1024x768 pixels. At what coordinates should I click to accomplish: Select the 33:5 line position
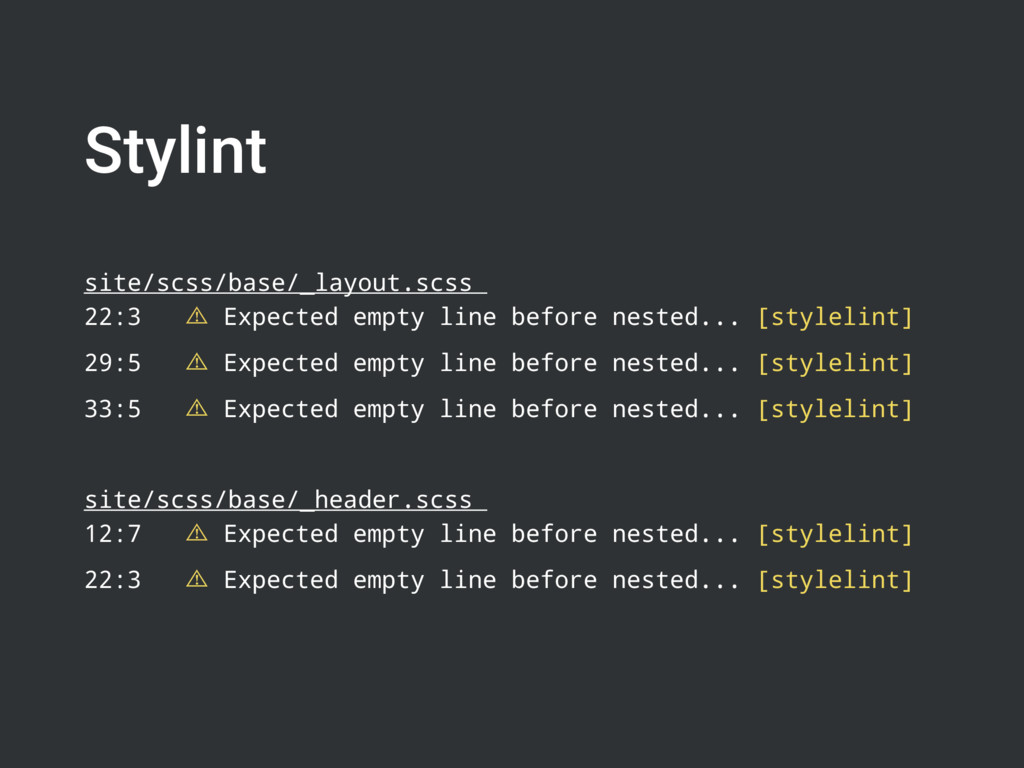(x=113, y=409)
